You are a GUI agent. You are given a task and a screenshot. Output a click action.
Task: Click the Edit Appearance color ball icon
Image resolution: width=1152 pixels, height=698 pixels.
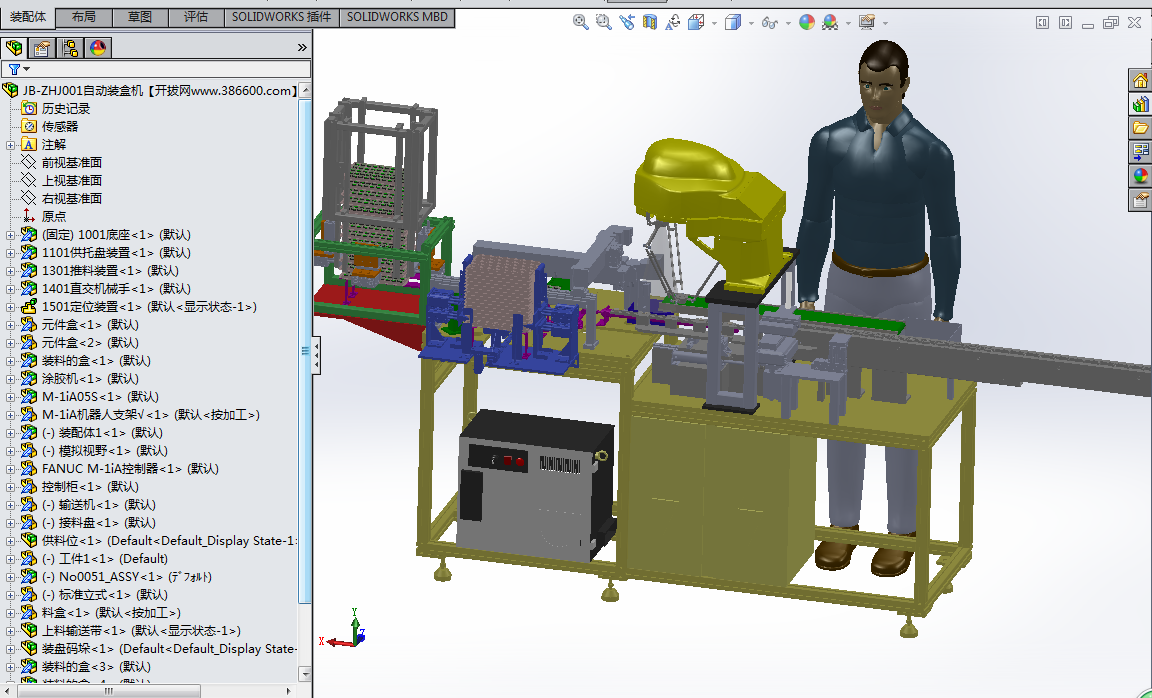coord(806,22)
